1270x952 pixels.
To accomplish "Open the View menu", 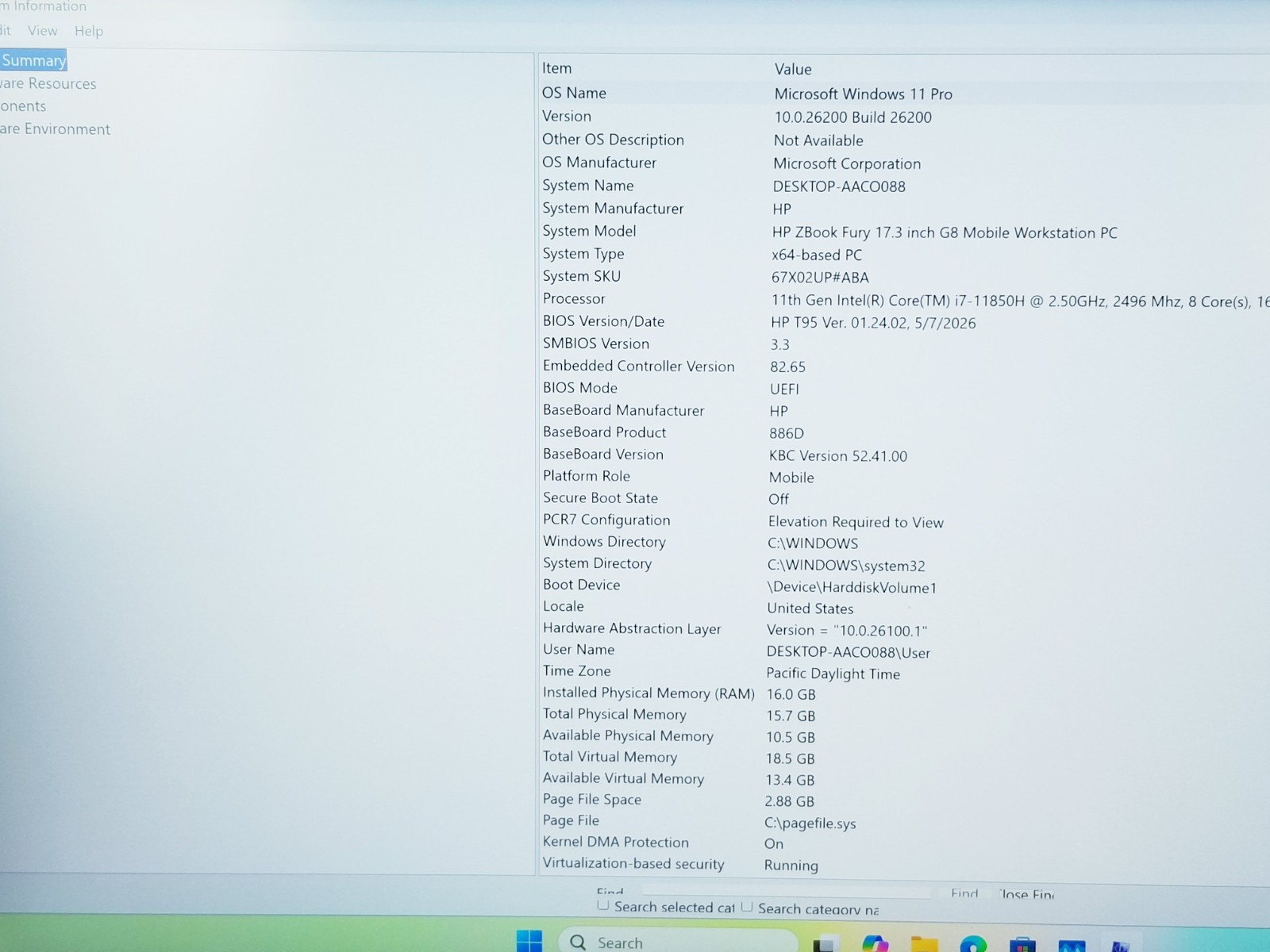I will tap(42, 31).
